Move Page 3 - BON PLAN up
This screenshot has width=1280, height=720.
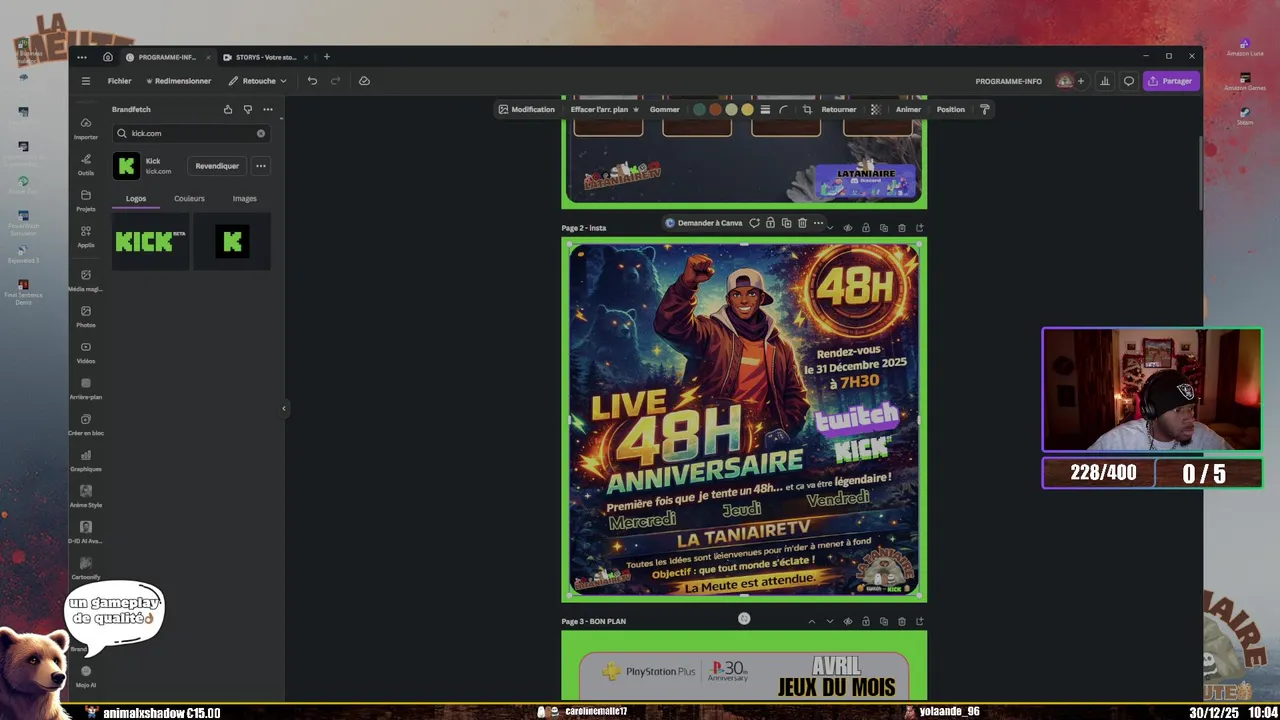(x=811, y=621)
